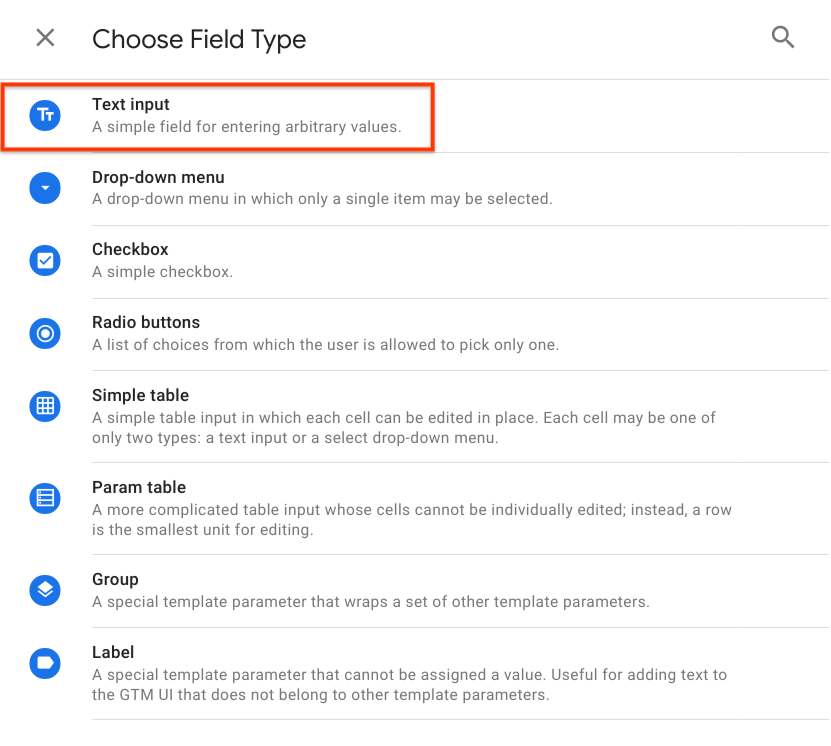Select the Text input list entry
This screenshot has width=831, height=746.
(300, 115)
